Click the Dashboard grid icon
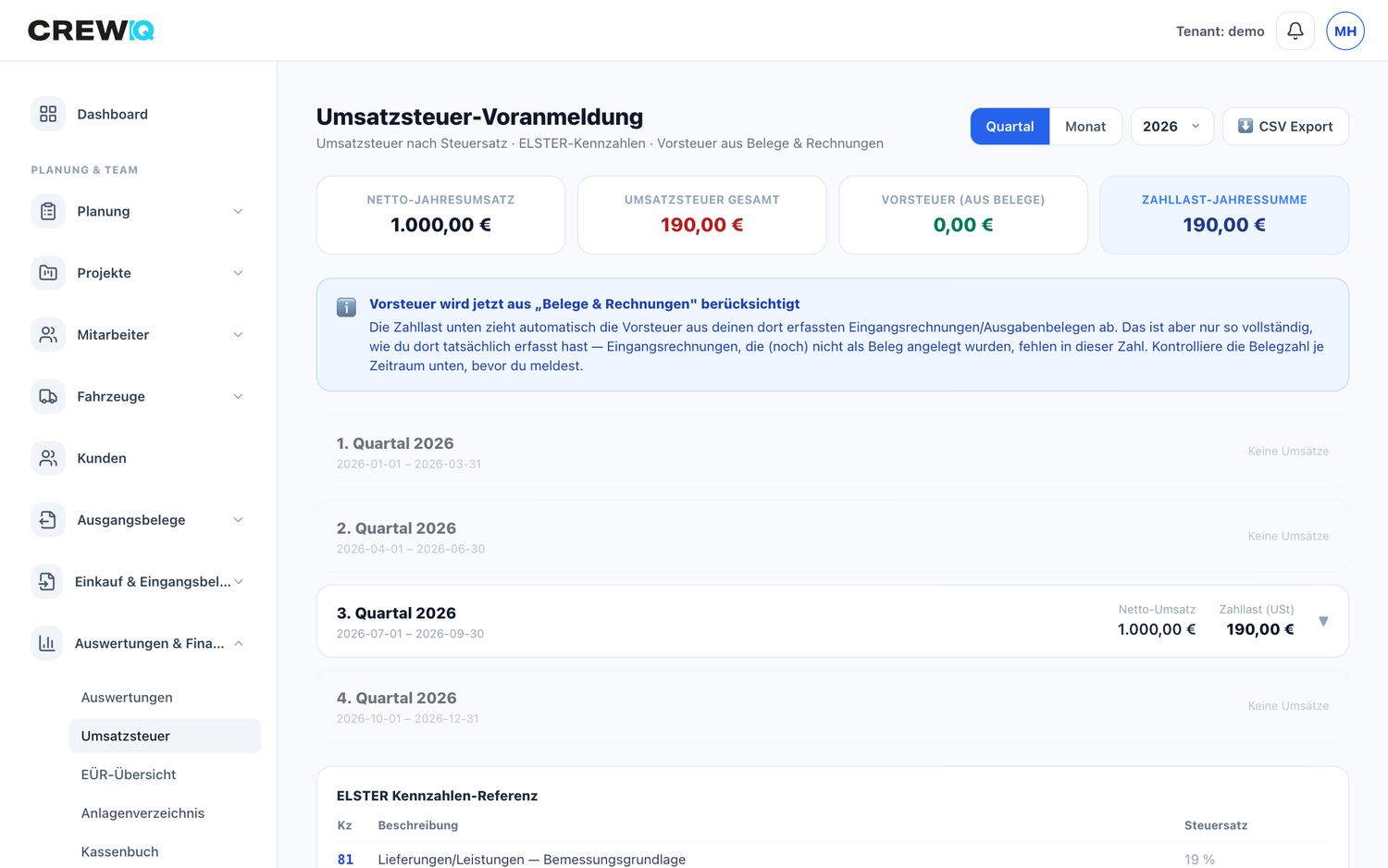This screenshot has height=868, width=1388. pos(48,114)
